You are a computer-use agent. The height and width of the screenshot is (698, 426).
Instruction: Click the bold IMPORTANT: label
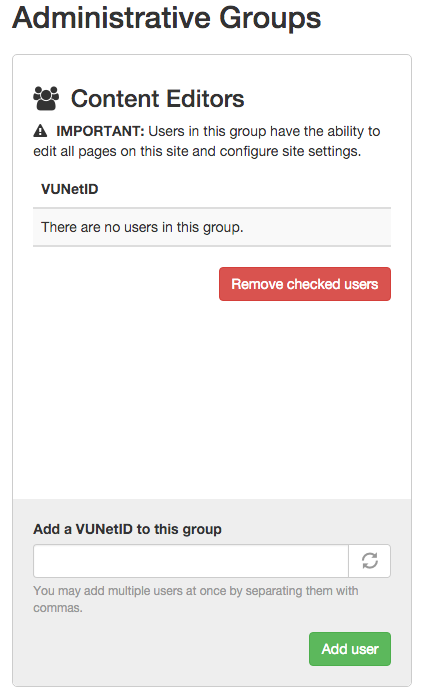[x=100, y=131]
